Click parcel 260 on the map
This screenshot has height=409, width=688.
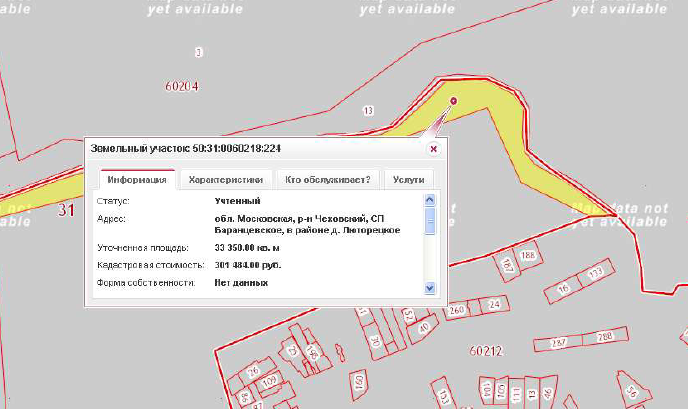pyautogui.click(x=458, y=310)
